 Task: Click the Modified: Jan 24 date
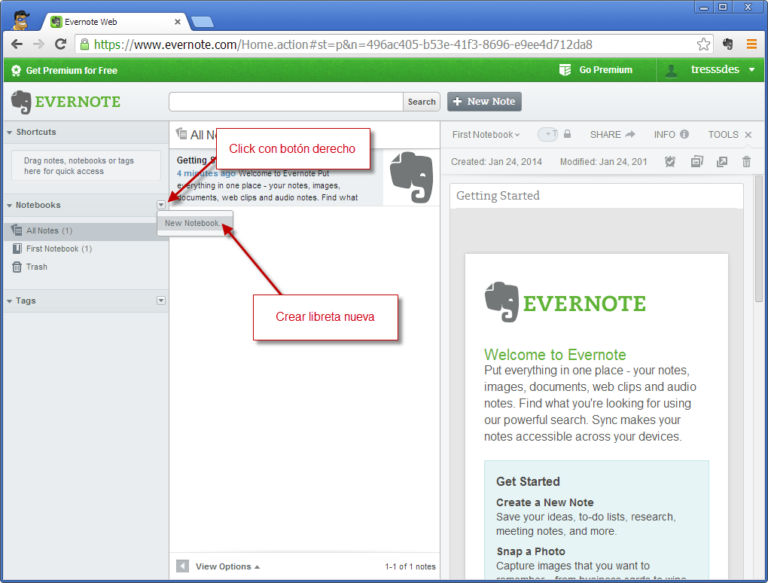pyautogui.click(x=603, y=162)
